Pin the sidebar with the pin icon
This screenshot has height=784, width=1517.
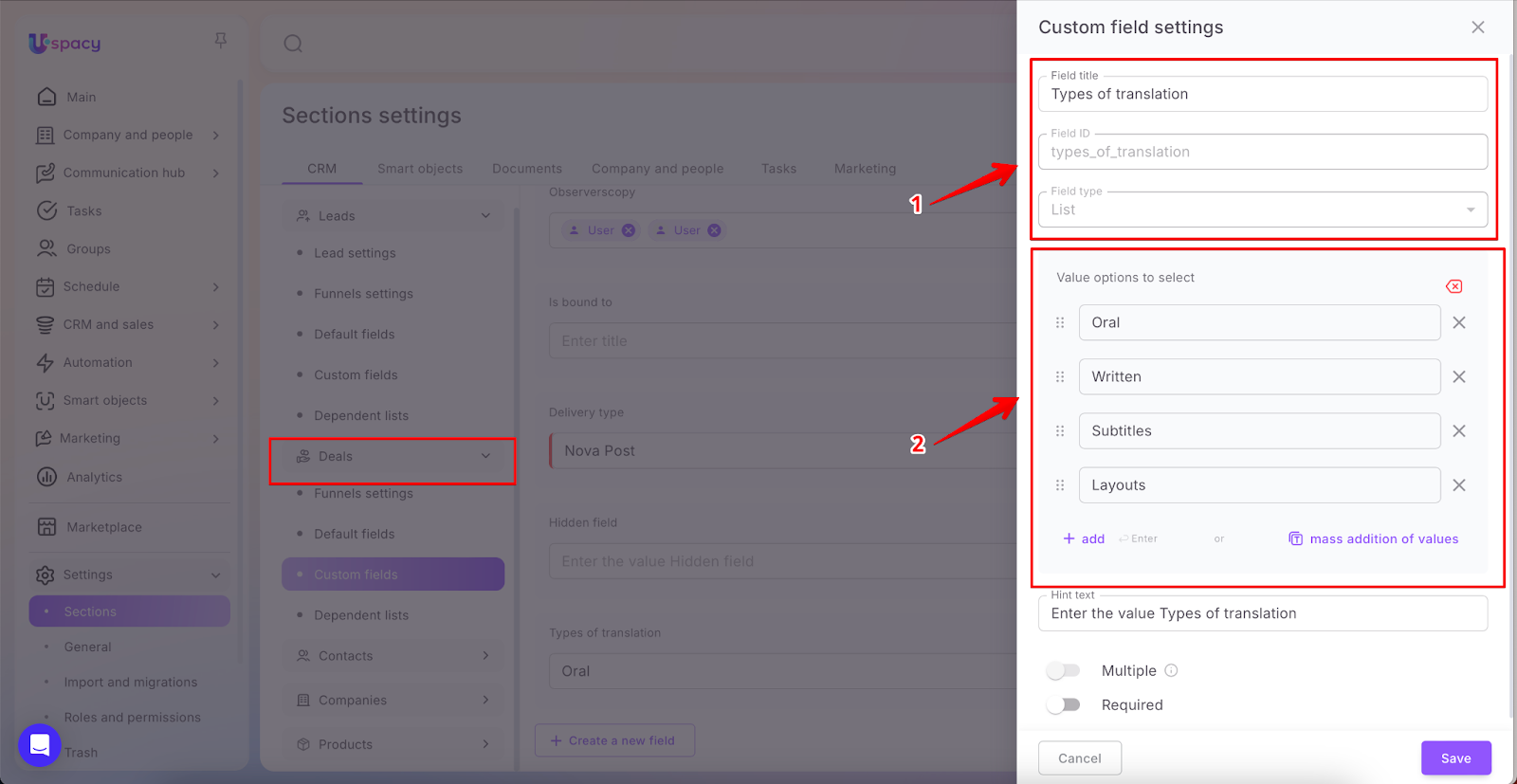coord(221,40)
